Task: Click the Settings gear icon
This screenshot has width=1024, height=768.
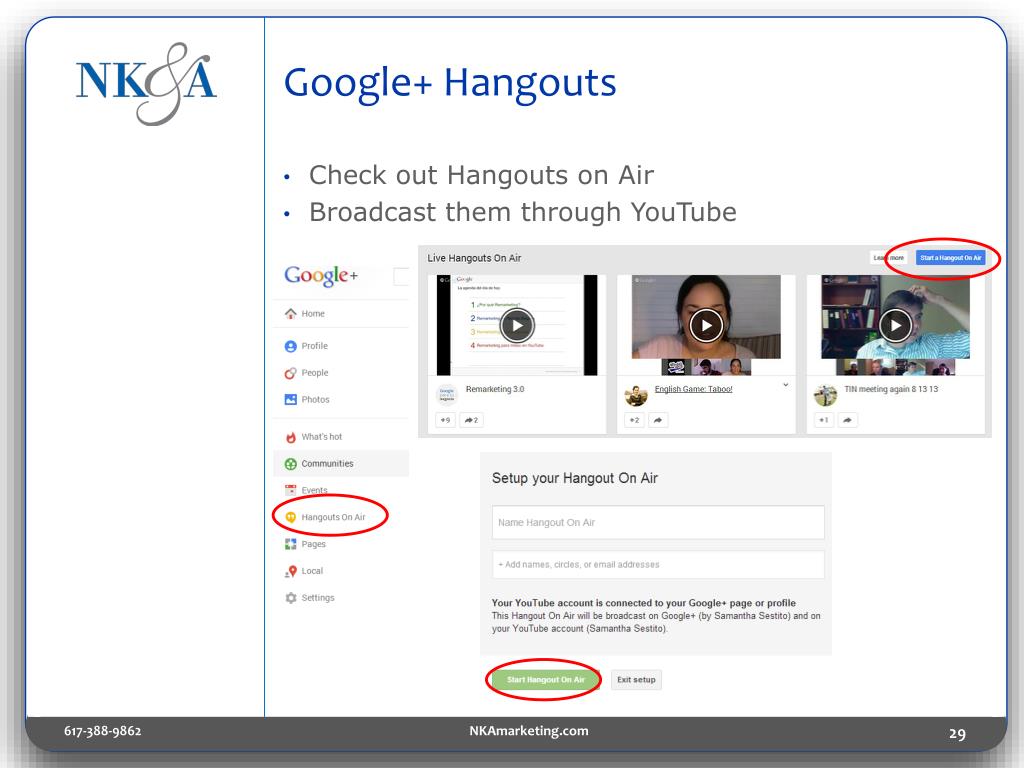Action: click(291, 598)
